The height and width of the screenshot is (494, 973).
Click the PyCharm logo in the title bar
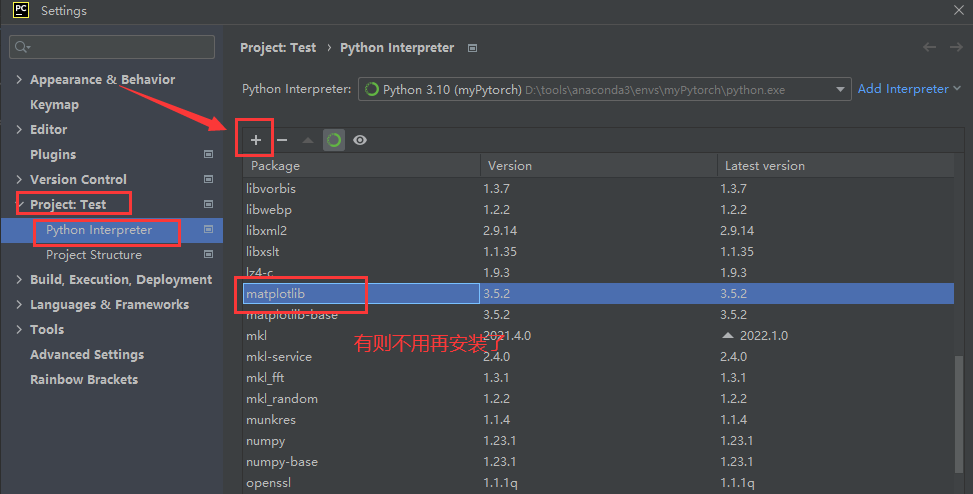20,10
